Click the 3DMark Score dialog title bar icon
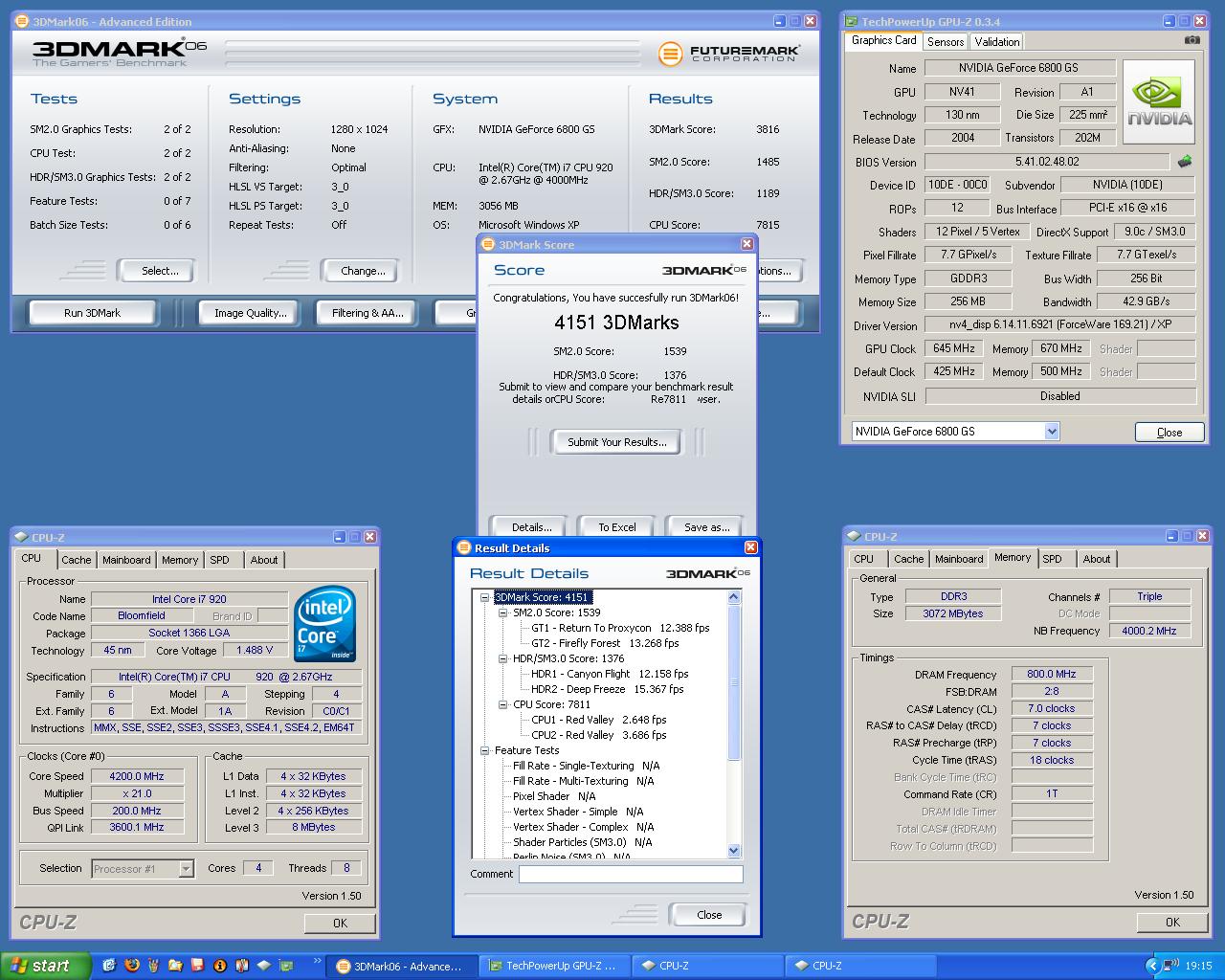 pos(488,244)
